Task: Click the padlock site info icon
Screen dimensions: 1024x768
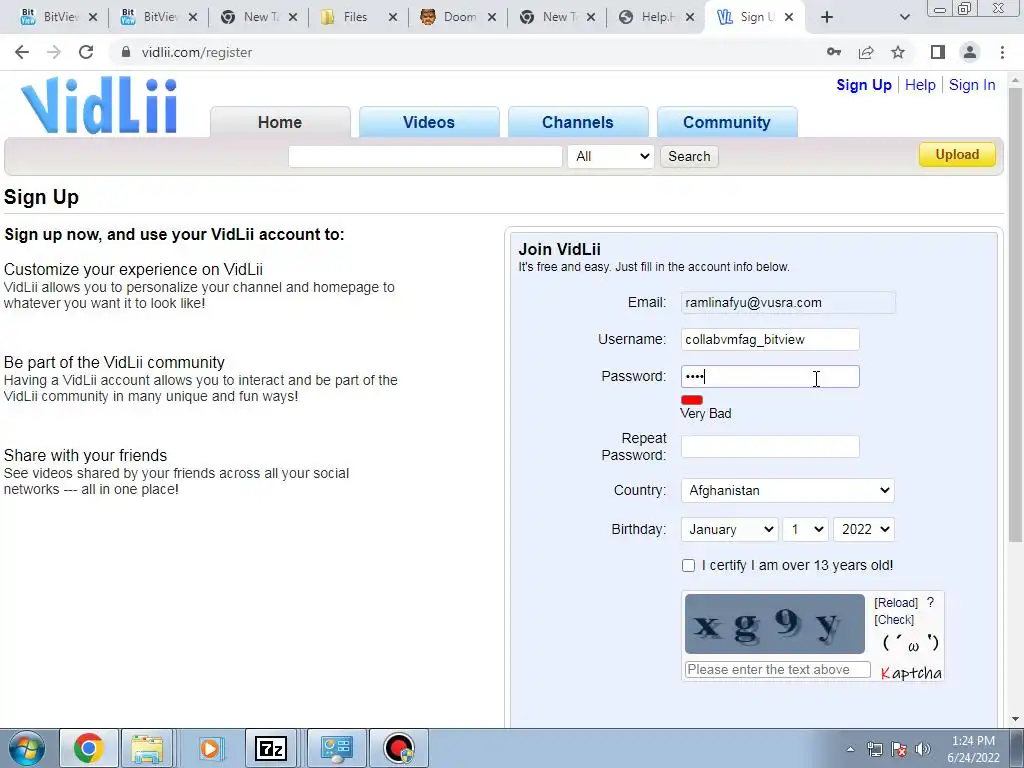Action: click(x=125, y=52)
